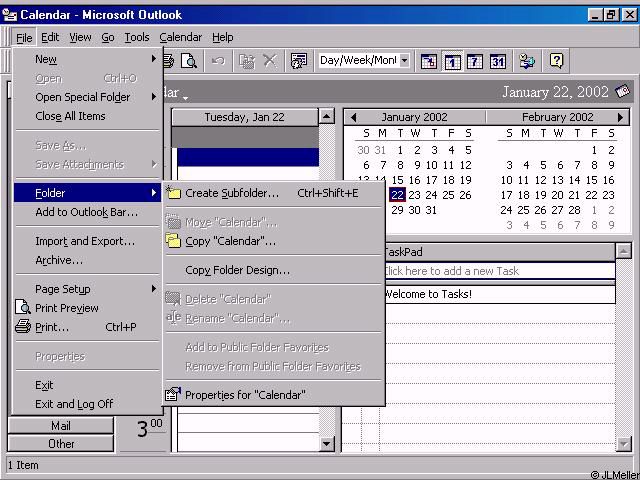Click the Find a Contact toolbar icon
Viewport: 640px width, 480px height.
527,61
